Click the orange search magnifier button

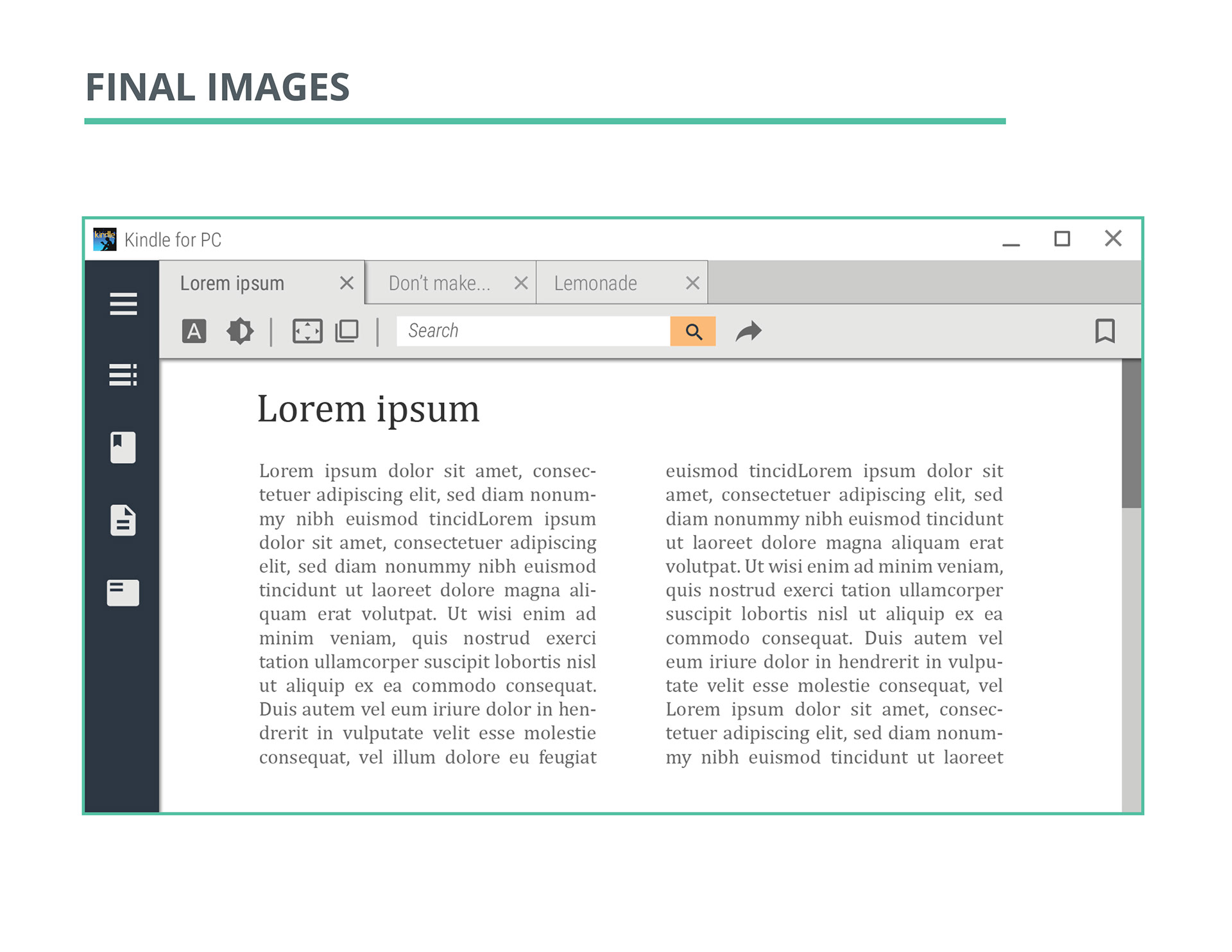point(693,331)
